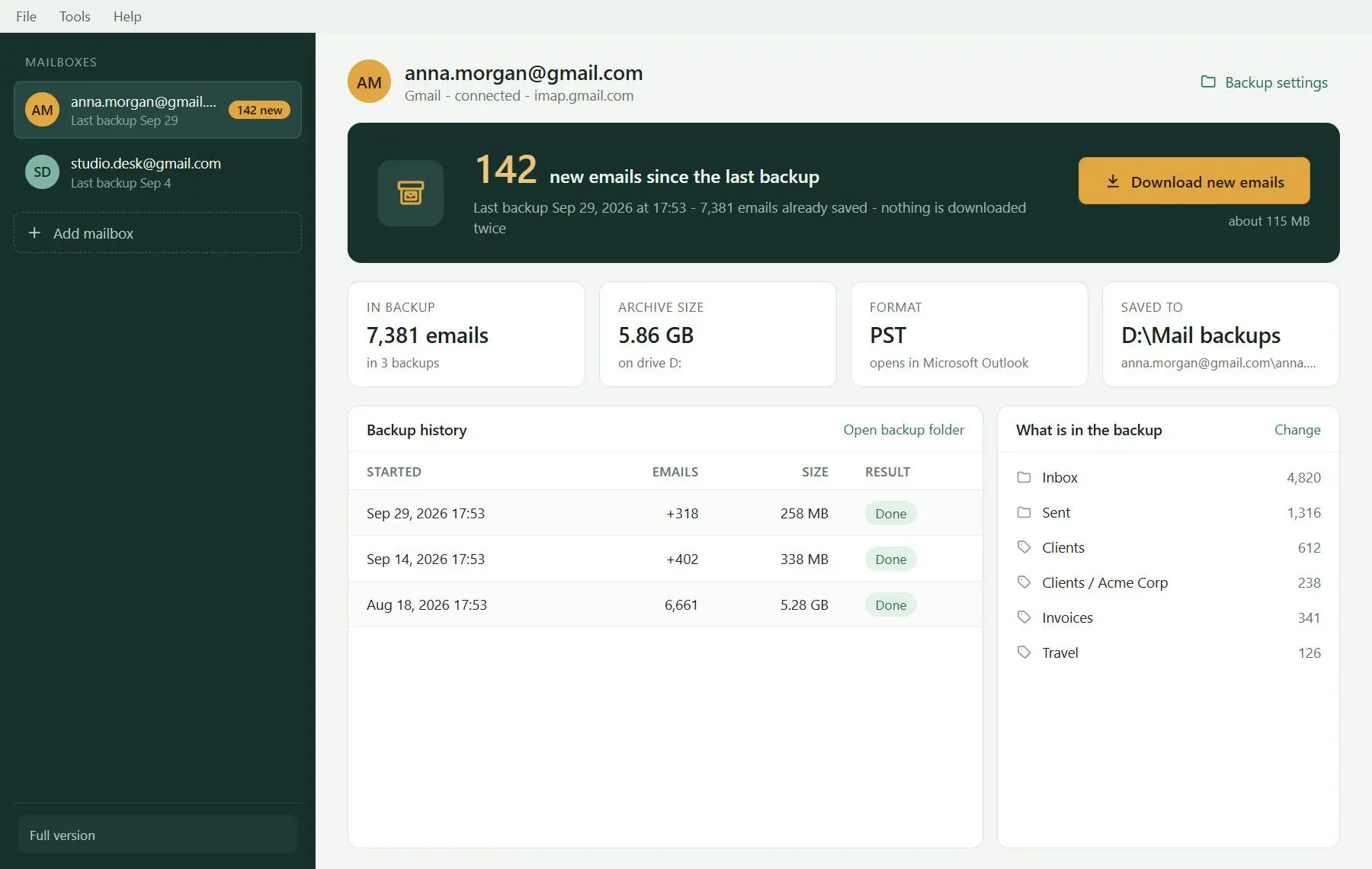Click the PST format card
The width and height of the screenshot is (1372, 869).
[x=970, y=334]
